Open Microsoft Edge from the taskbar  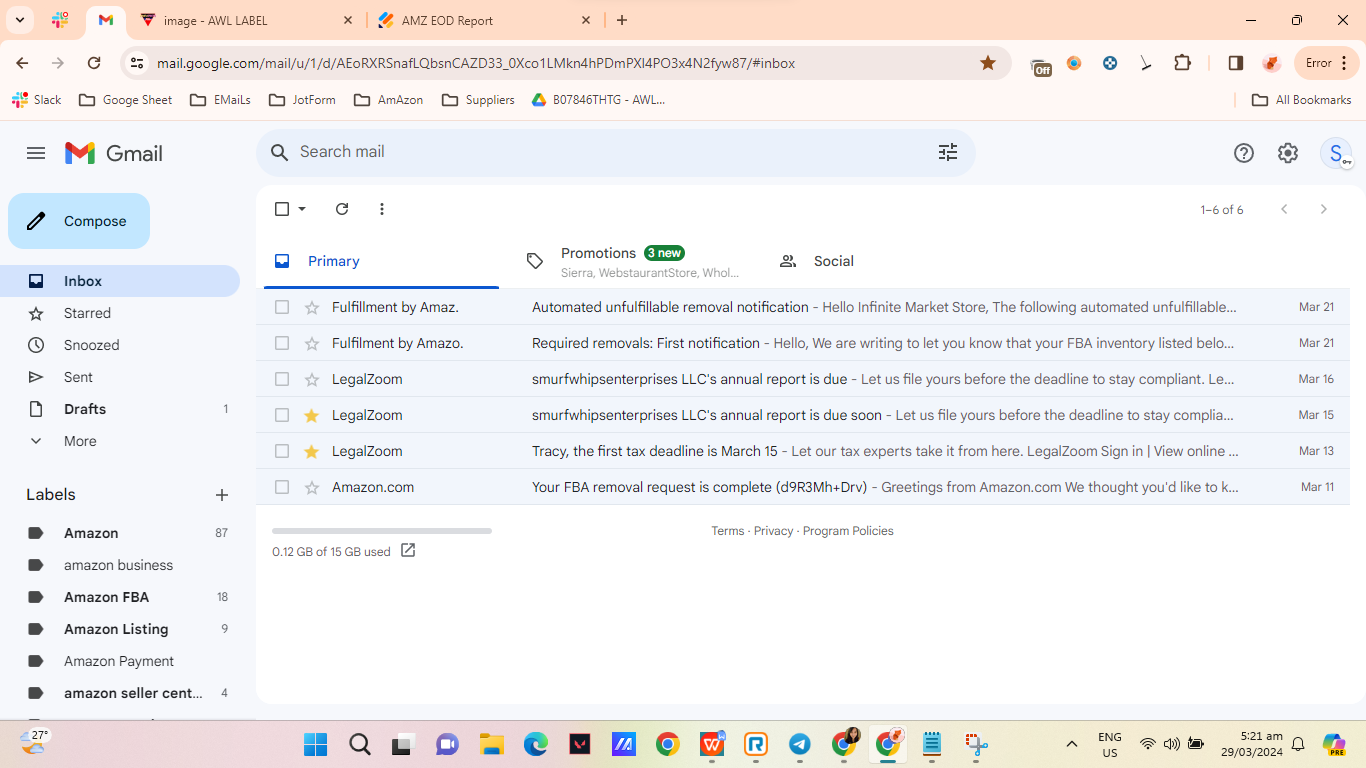pos(536,744)
